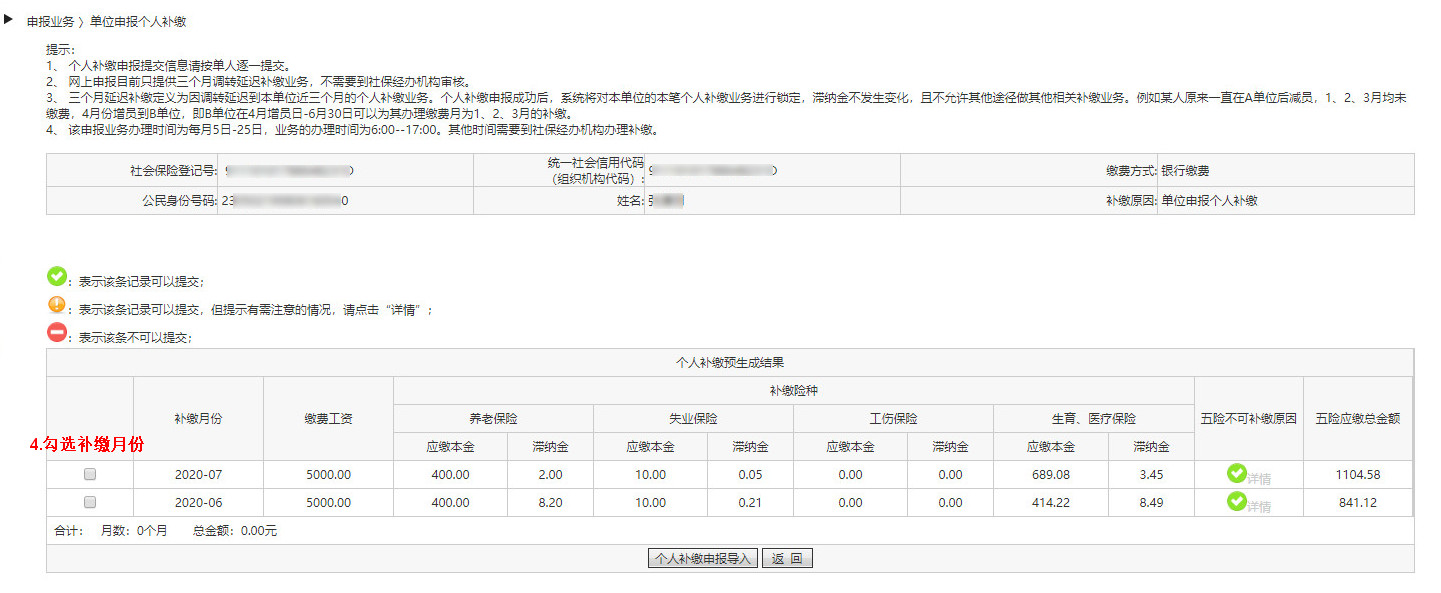Select the 2020-06 row checkbox
Image resolution: width=1441 pixels, height=593 pixels.
coord(90,502)
